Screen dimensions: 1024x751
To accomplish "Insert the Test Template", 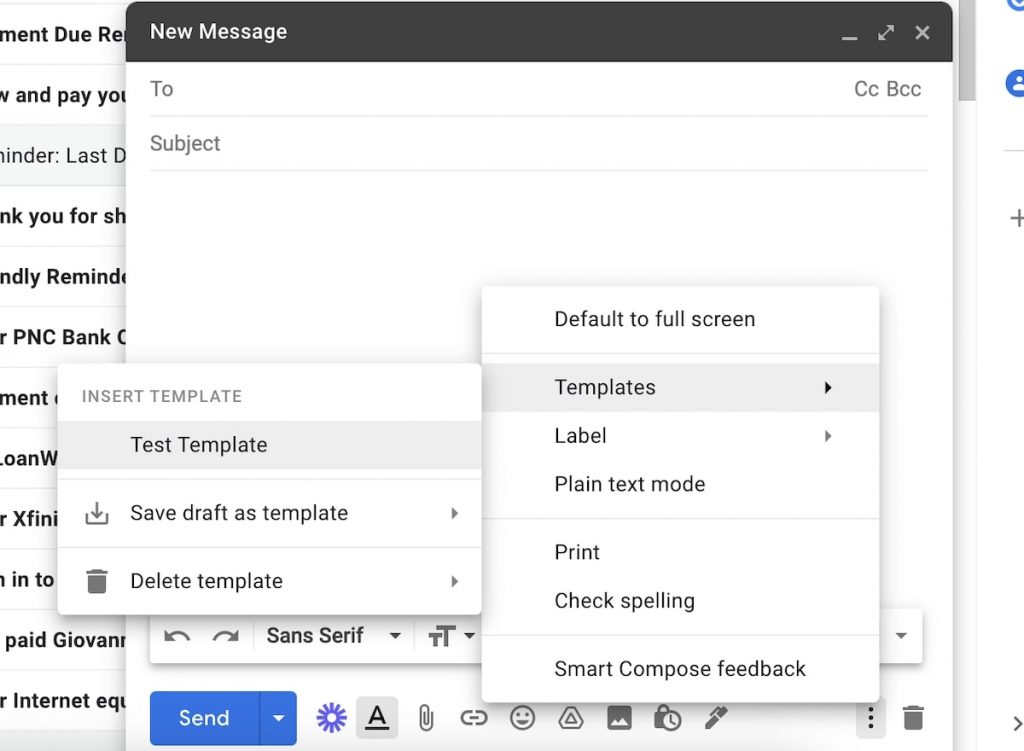I will pyautogui.click(x=199, y=445).
